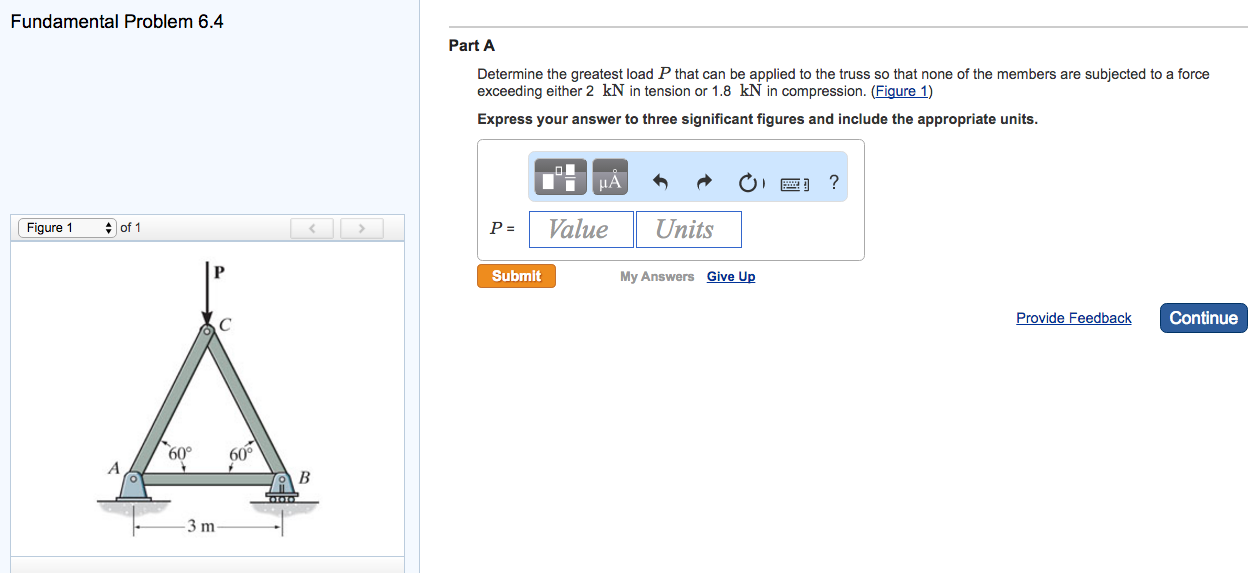This screenshot has height=573, width=1260.
Task: Open the Greek symbols and units palette
Action: pos(610,177)
